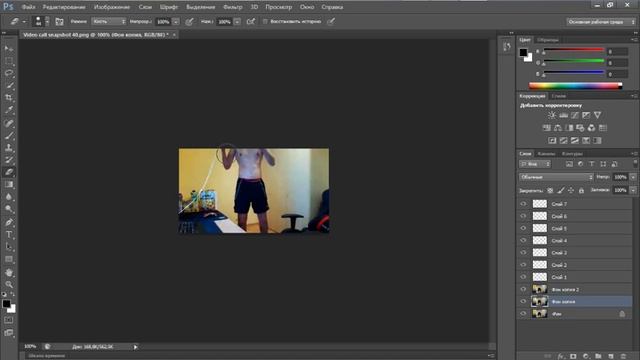Screen dimensions: 640x360
Task: Select the Crop tool
Action: coord(9,98)
